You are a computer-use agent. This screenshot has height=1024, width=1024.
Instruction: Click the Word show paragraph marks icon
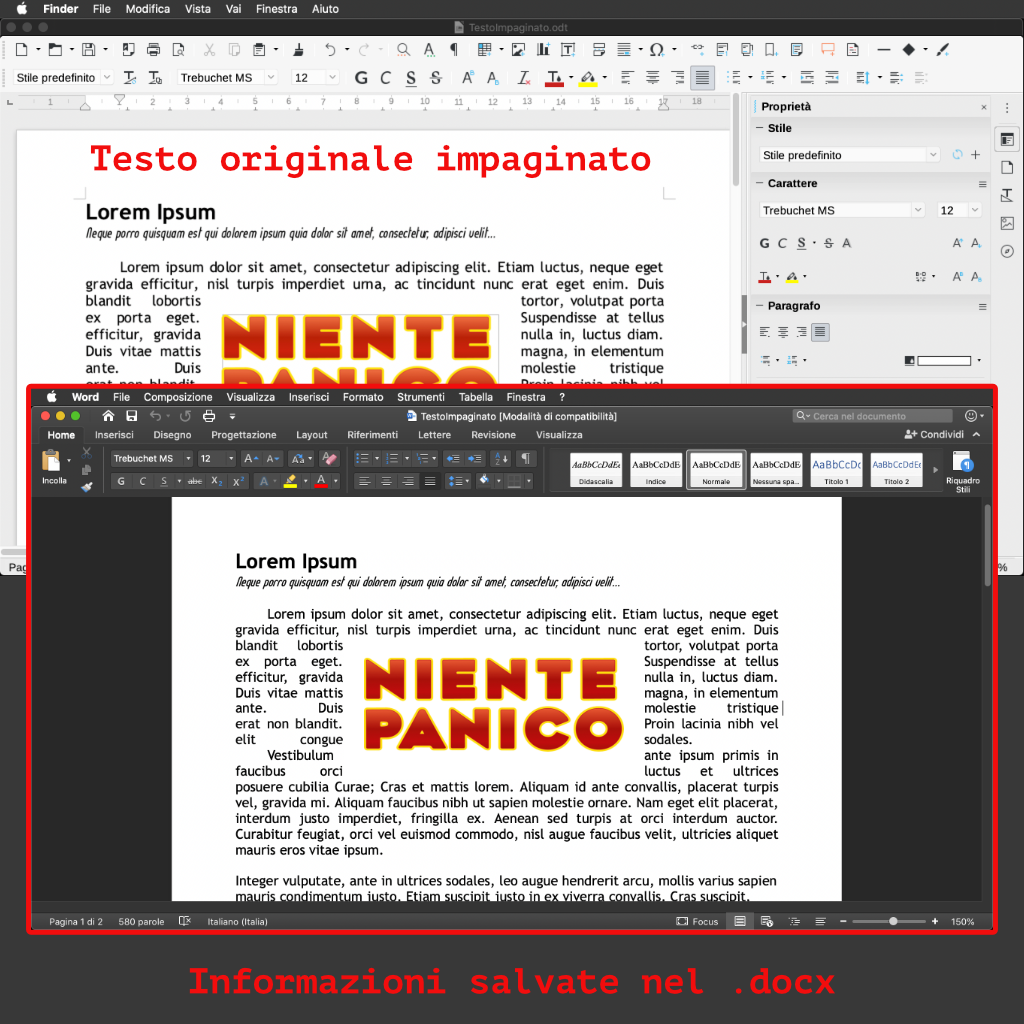coord(525,458)
